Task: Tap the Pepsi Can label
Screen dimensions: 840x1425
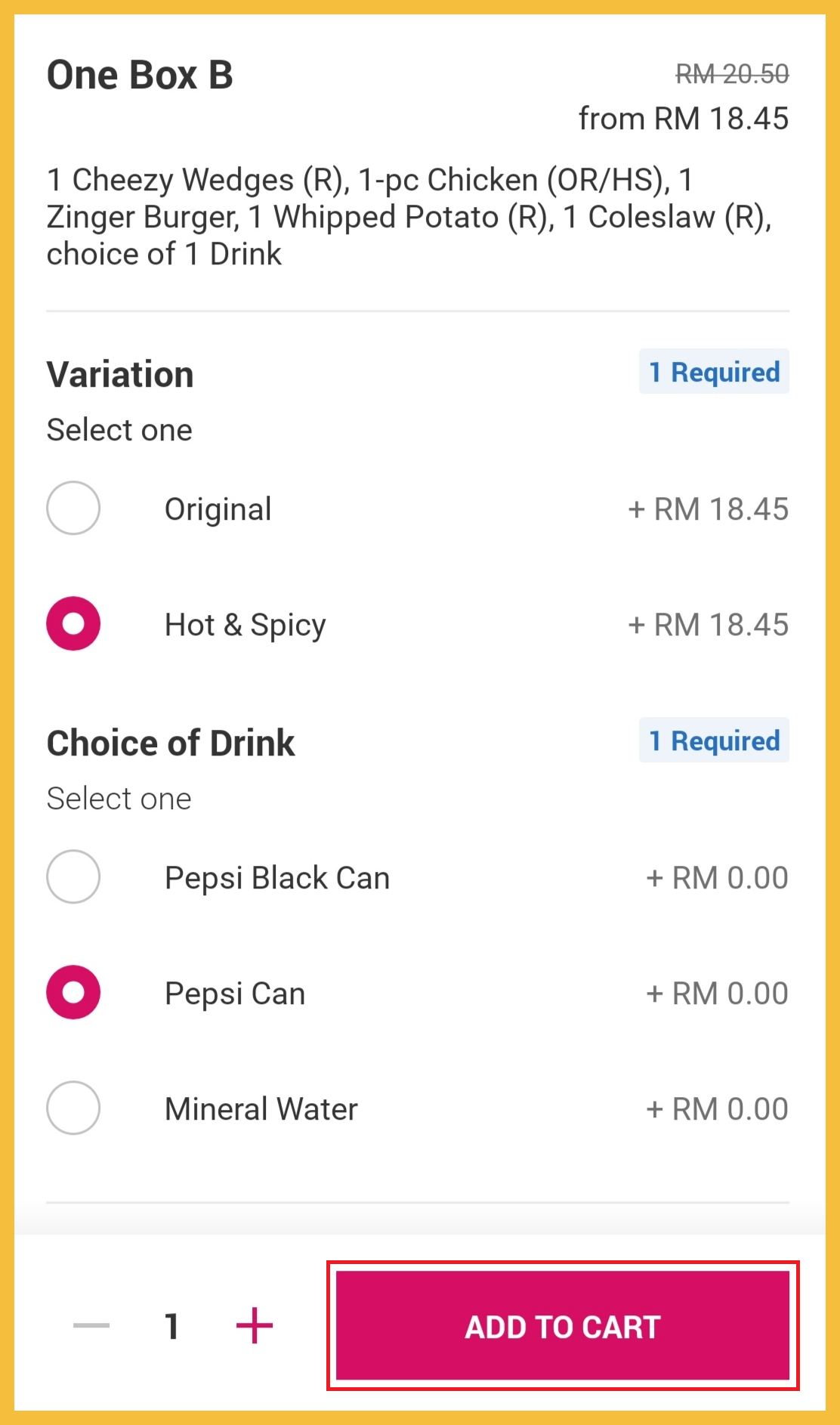Action: (x=235, y=994)
